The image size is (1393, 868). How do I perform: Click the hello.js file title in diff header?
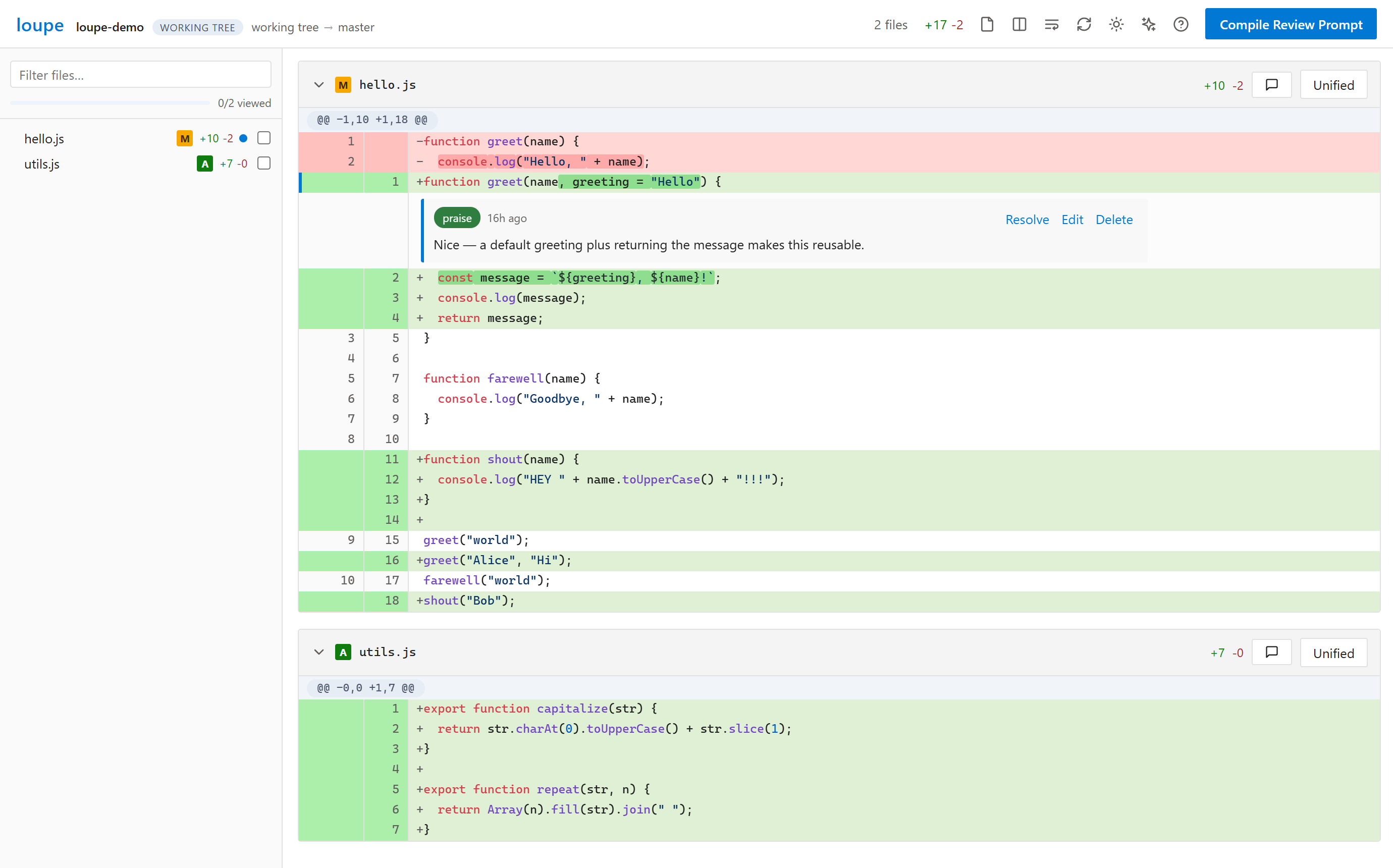(388, 85)
